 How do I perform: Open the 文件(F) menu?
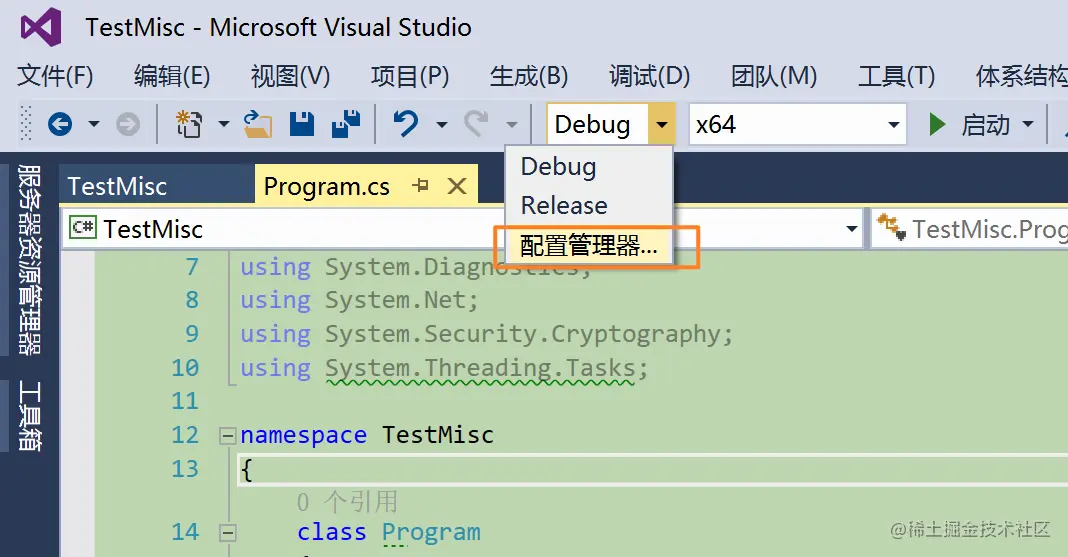(55, 76)
